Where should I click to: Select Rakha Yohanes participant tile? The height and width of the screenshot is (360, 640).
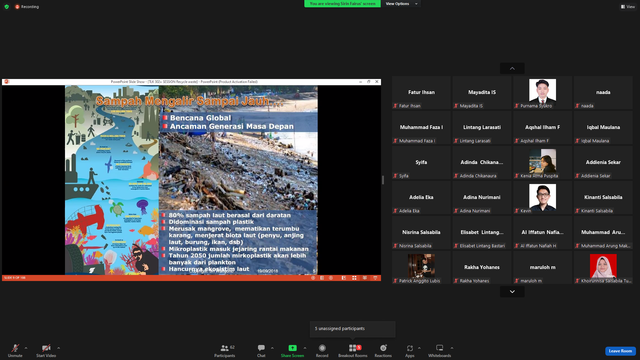482,268
